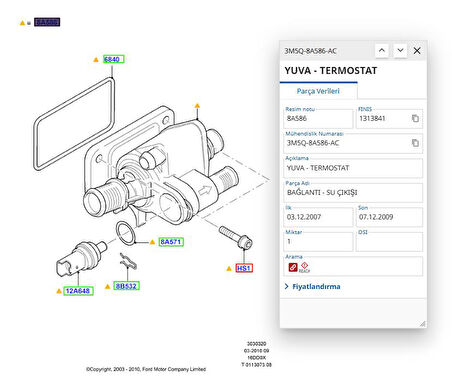The image size is (452, 387).
Task: Click the REACH hazard diamond icon
Action: (304, 267)
